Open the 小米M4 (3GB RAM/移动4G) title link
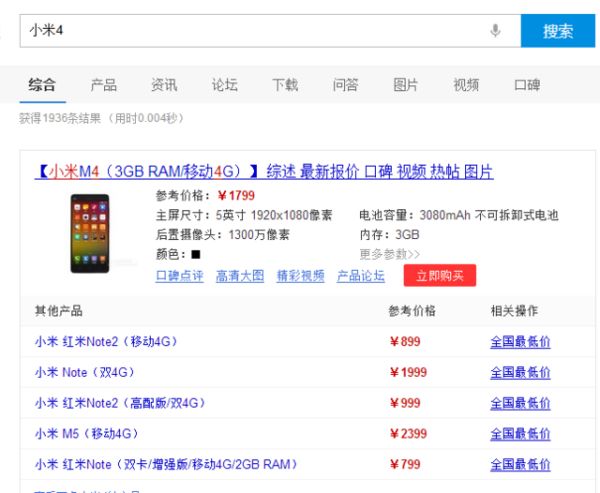 (146, 171)
